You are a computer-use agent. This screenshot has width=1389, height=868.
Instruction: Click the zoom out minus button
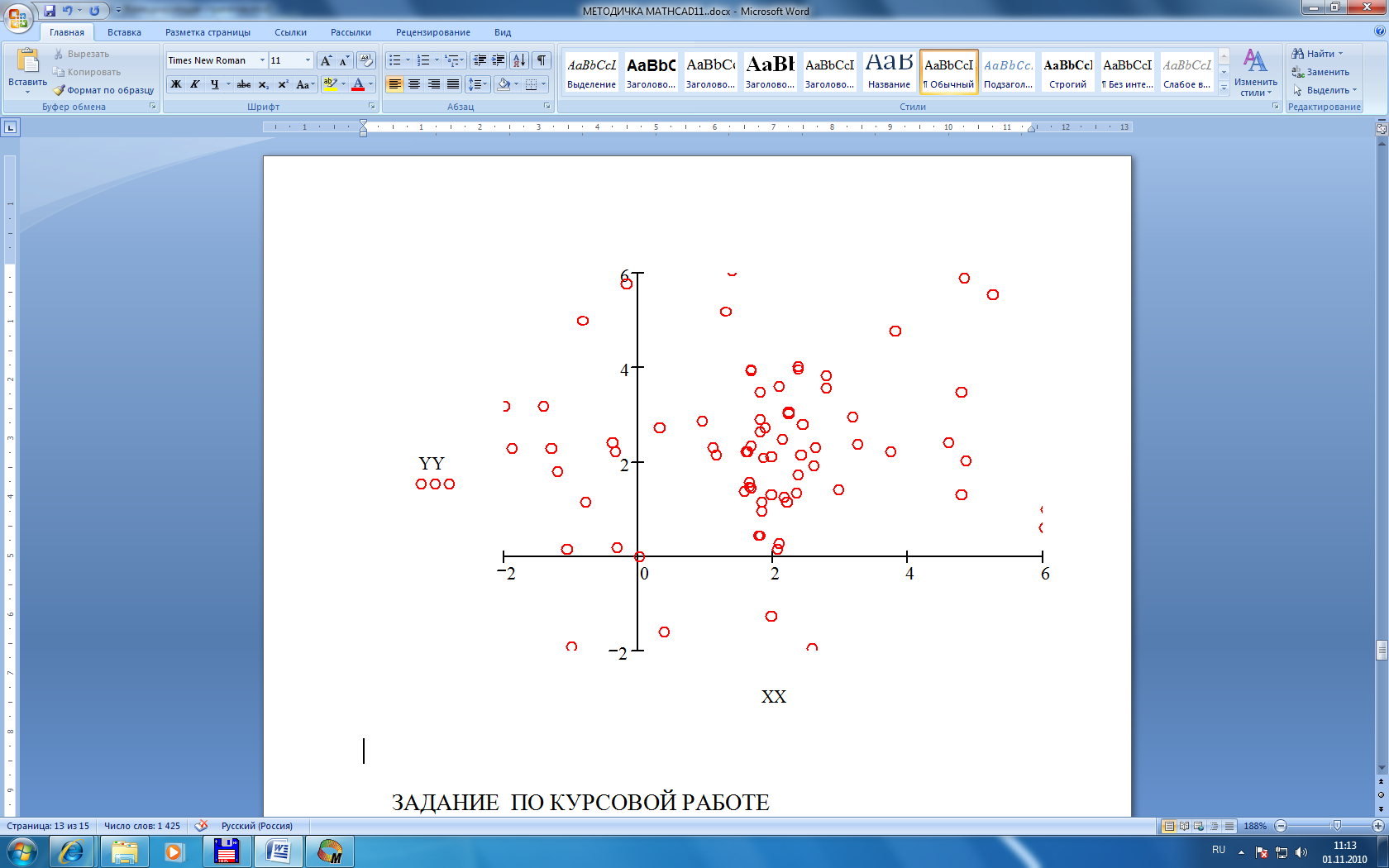[1281, 826]
